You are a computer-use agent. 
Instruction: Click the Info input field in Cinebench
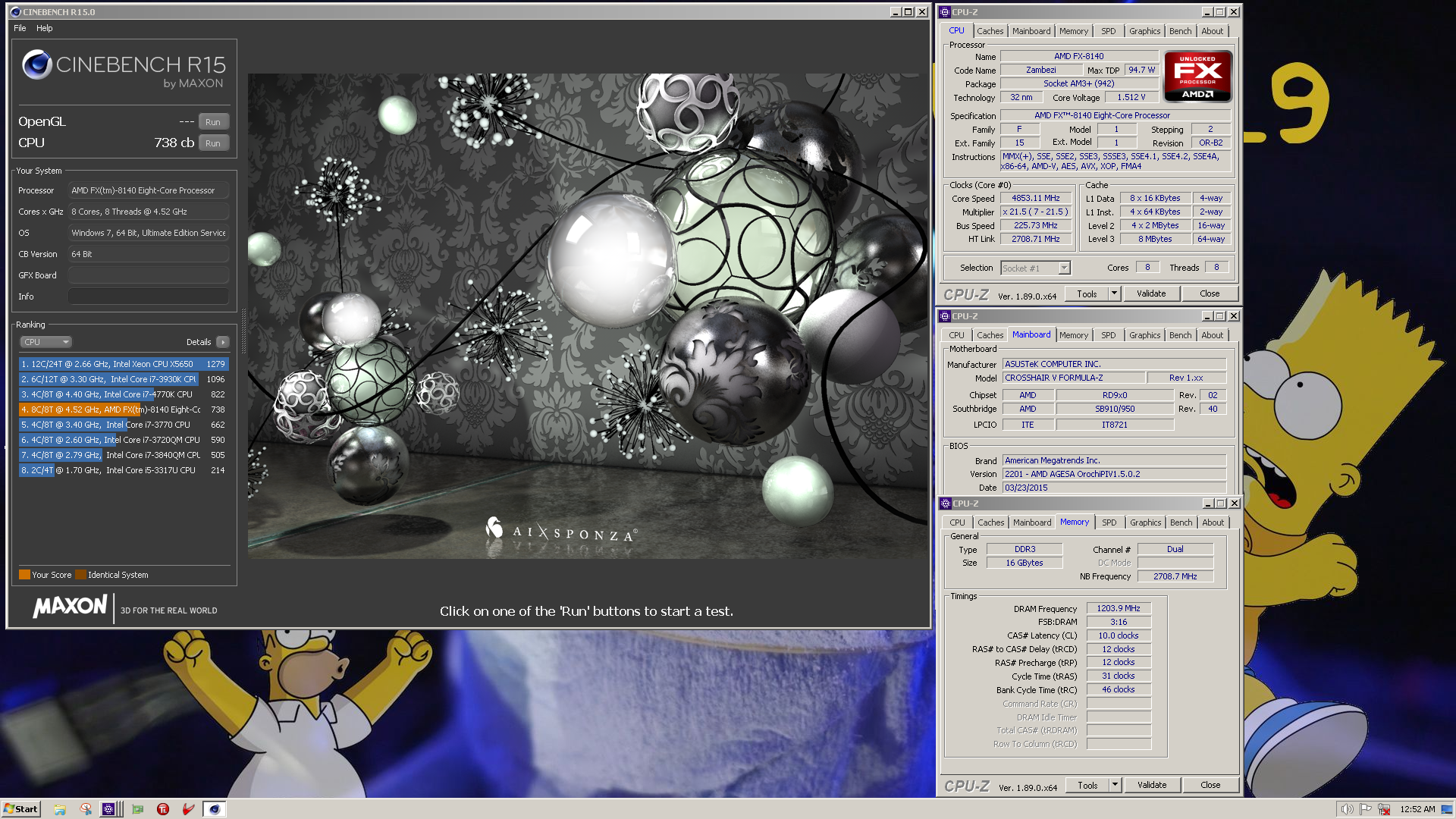(x=148, y=297)
